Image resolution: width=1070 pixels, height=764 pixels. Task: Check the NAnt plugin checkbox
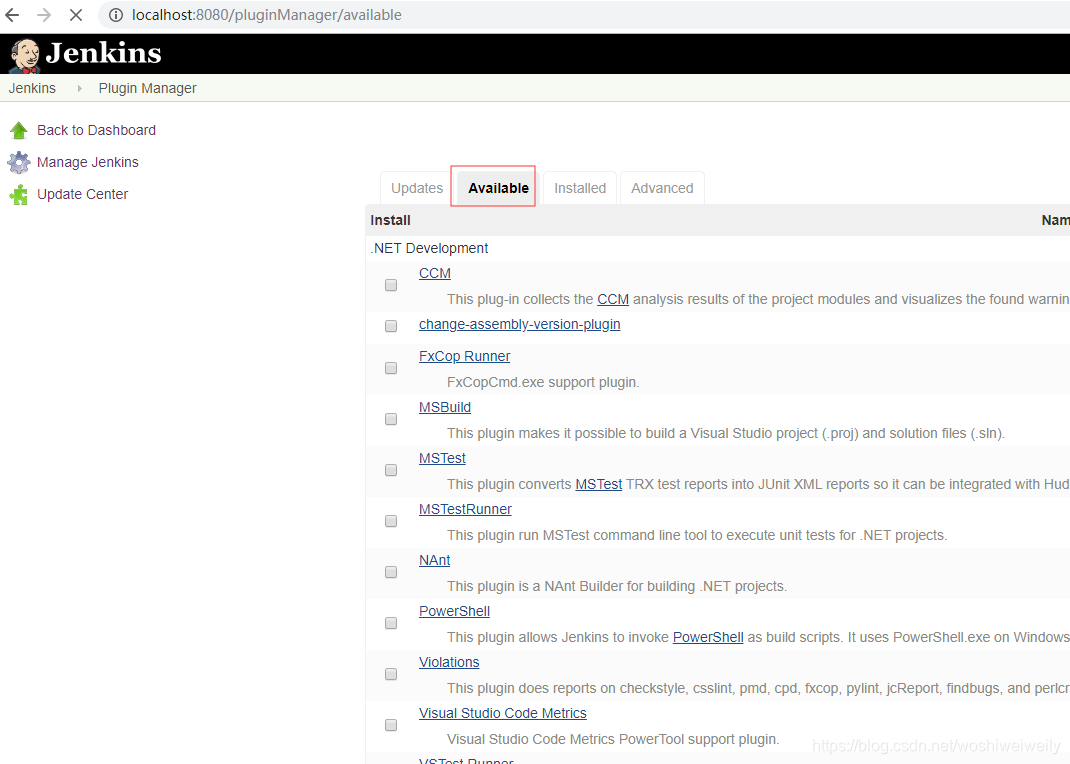click(391, 572)
